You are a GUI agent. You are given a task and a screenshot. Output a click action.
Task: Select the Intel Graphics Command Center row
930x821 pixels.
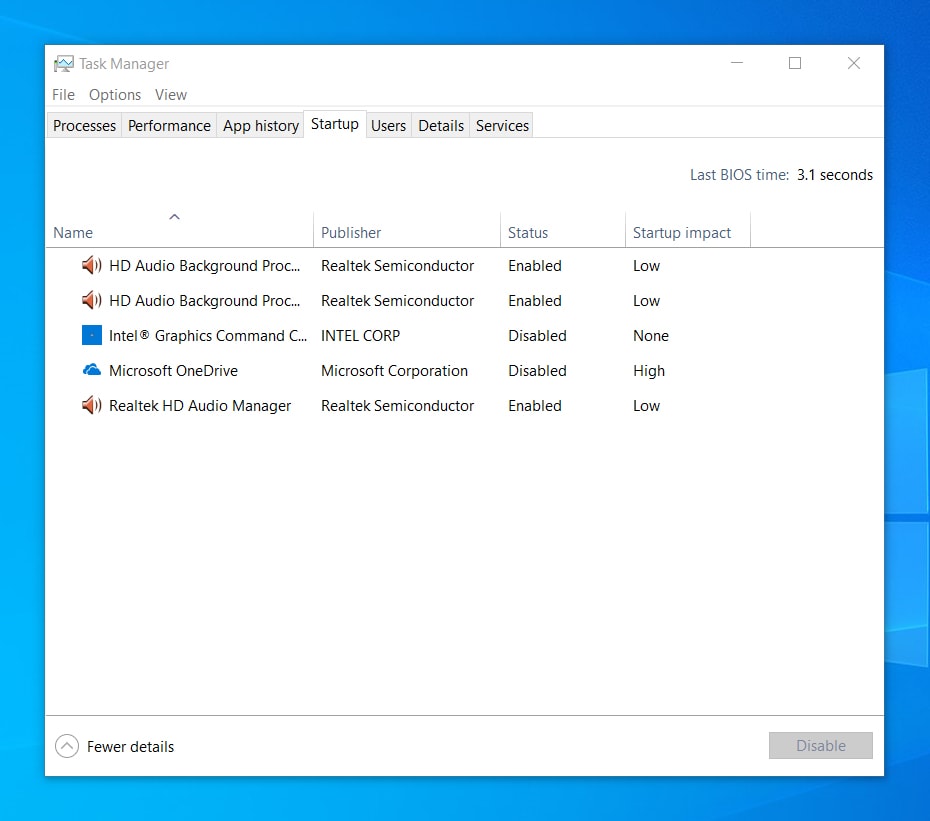(x=207, y=335)
